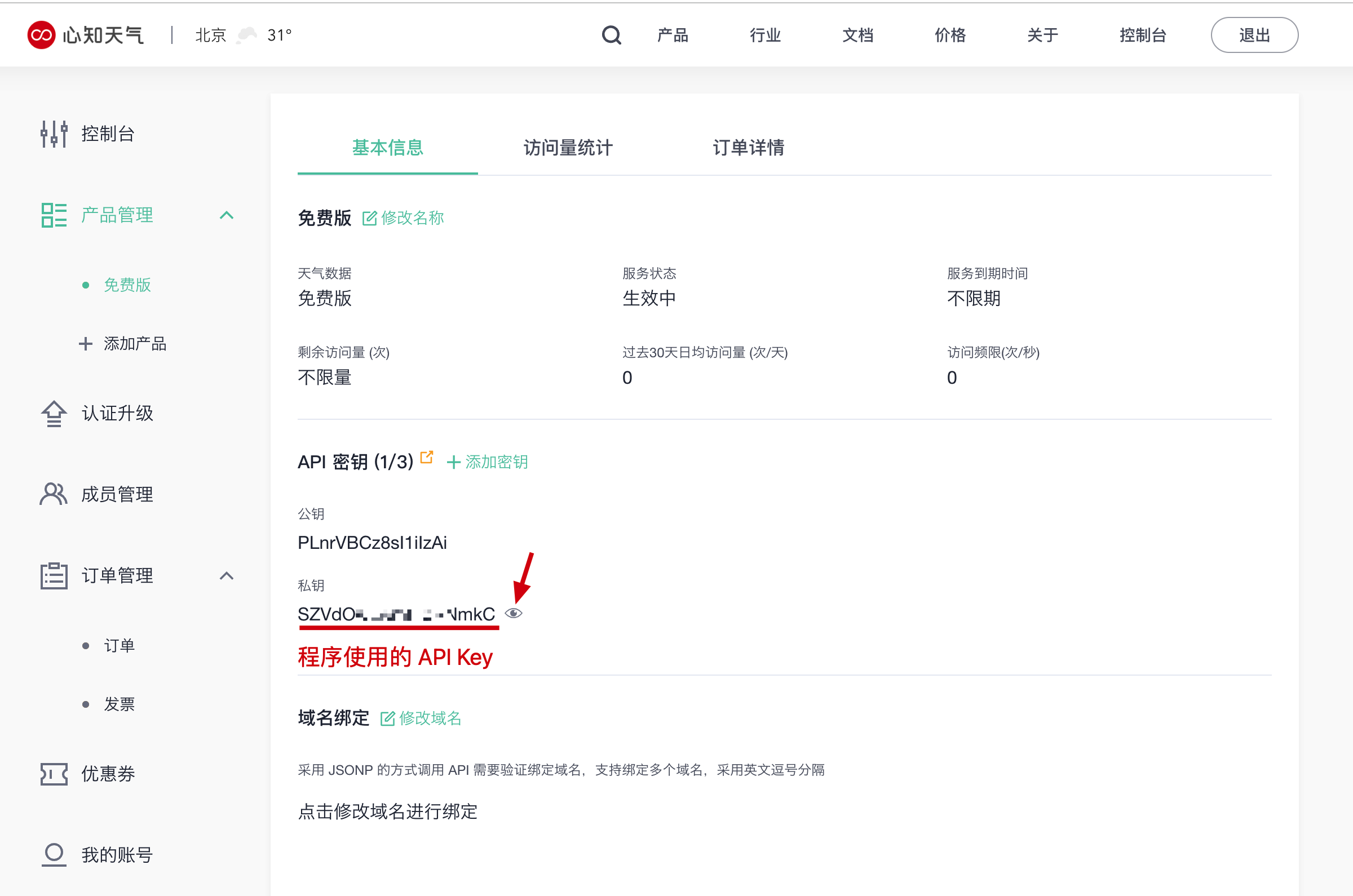Click the 产品管理 list icon
This screenshot has width=1353, height=896.
pyautogui.click(x=54, y=215)
